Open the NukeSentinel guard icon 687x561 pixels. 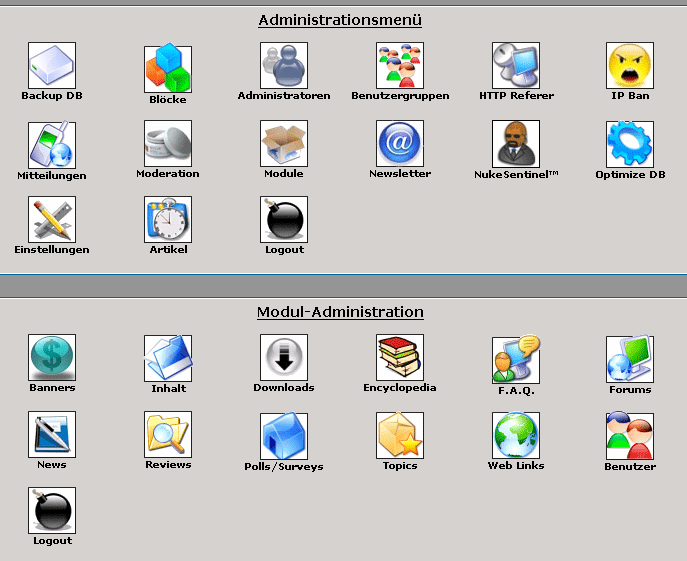point(516,144)
